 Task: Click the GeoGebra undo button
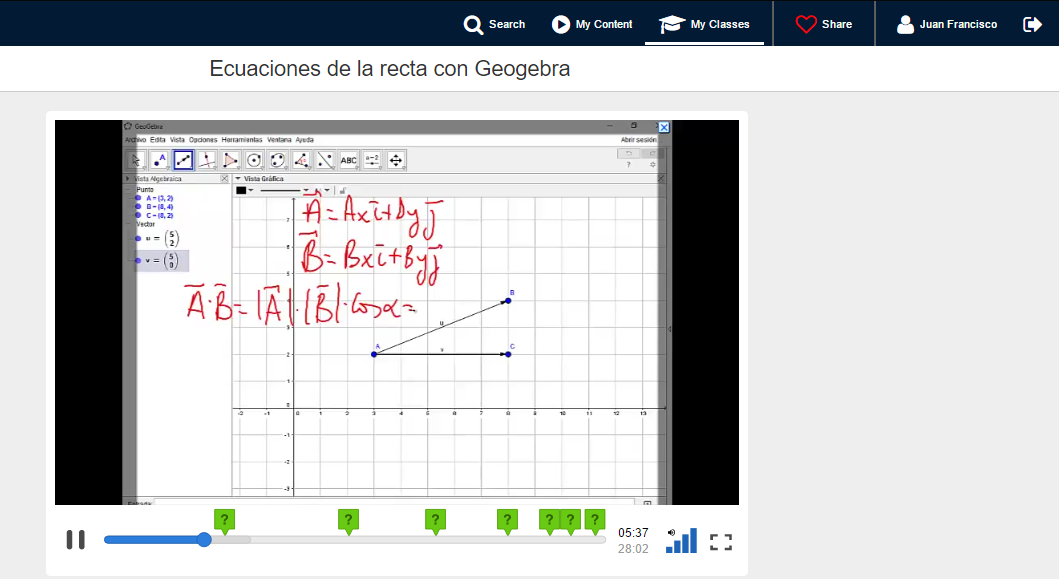pos(629,153)
